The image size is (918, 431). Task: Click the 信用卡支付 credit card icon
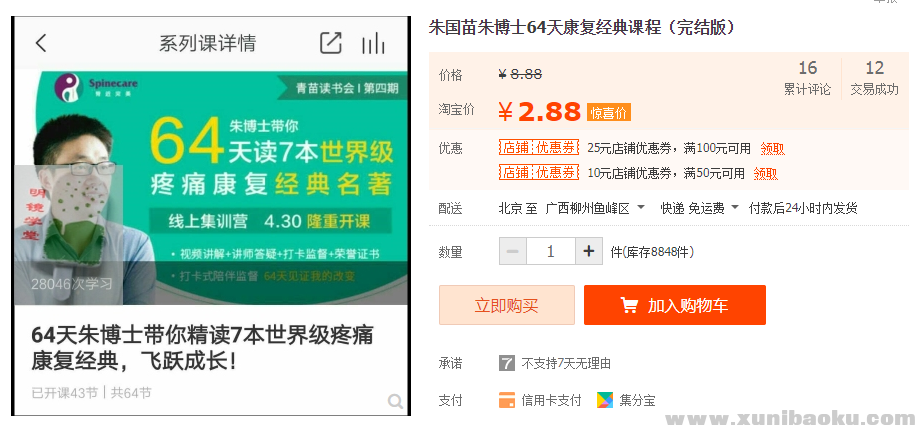point(507,400)
